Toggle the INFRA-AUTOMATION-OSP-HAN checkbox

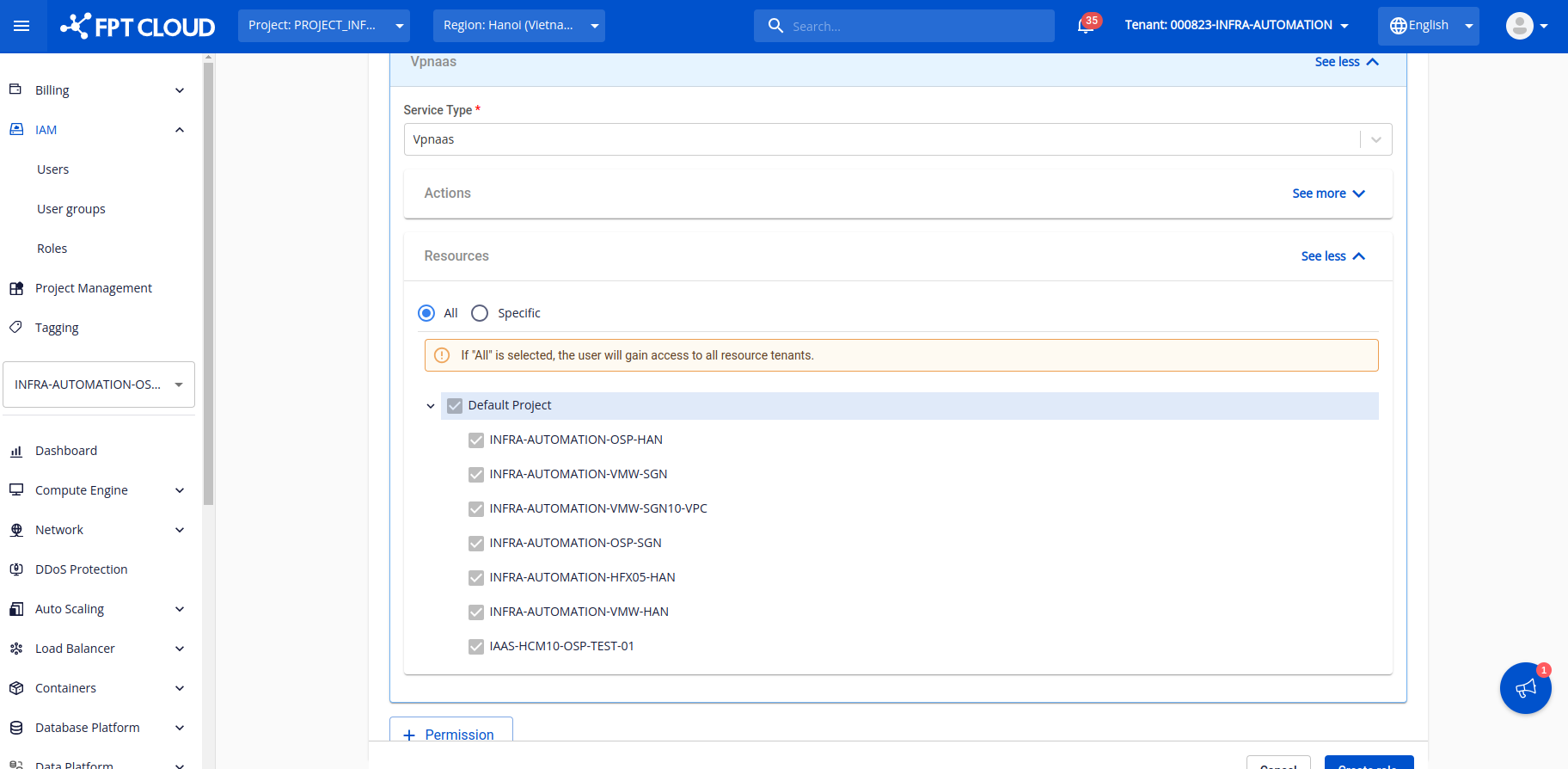point(476,440)
